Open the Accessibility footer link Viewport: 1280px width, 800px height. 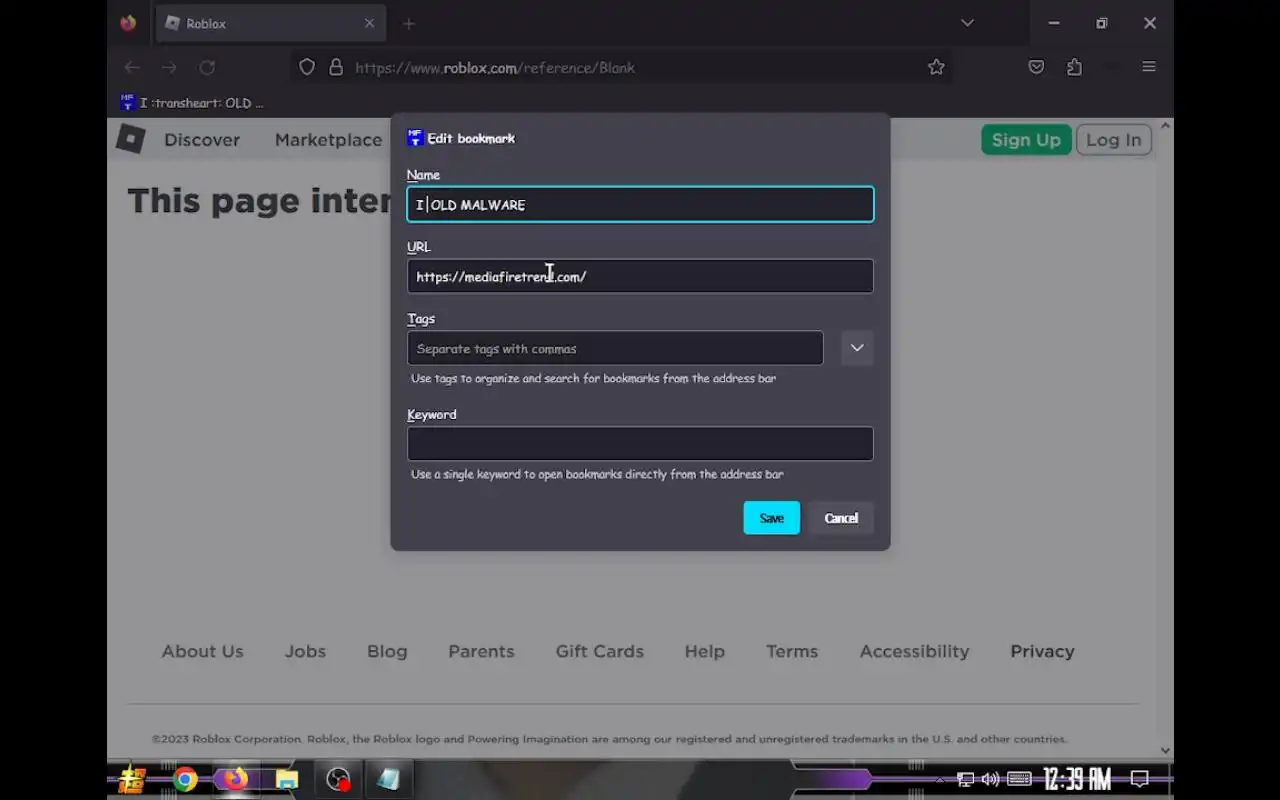[x=915, y=651]
